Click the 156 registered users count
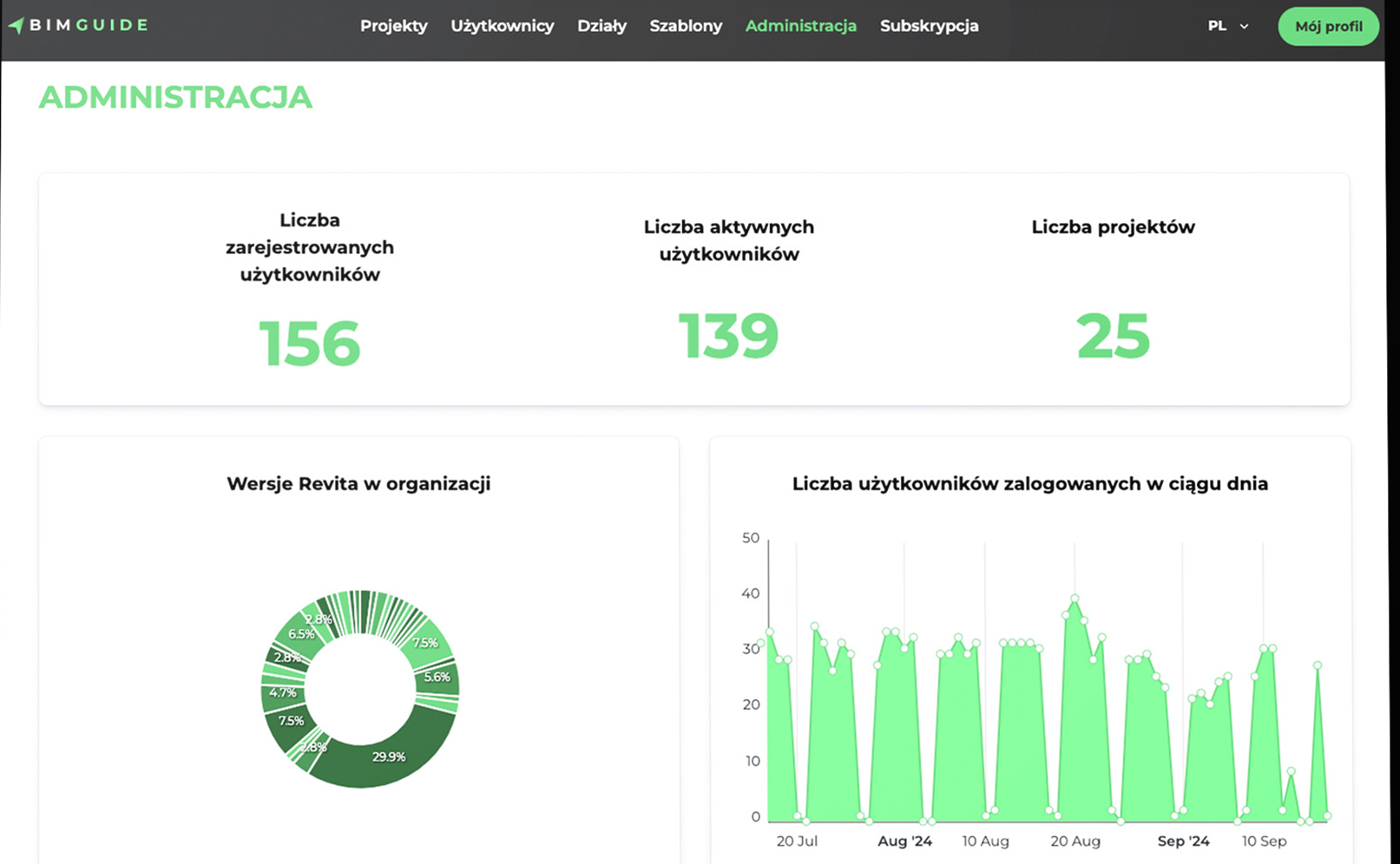Screen dimensions: 1400x864 309,344
